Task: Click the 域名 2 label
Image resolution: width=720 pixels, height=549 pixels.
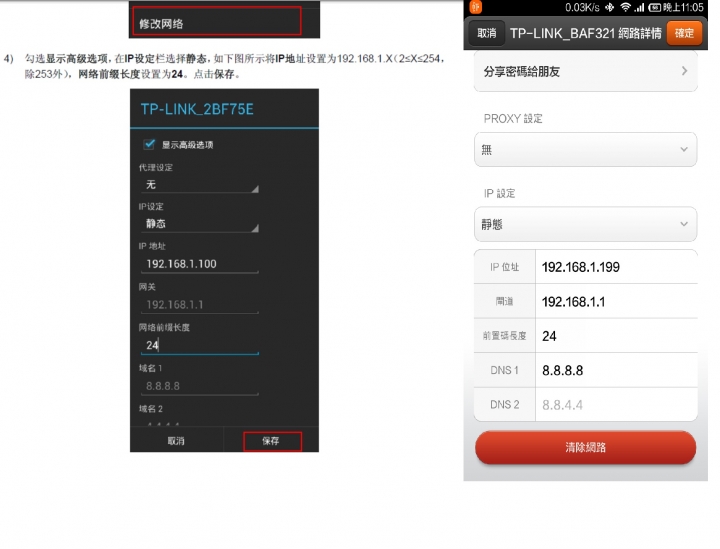Action: point(151,409)
